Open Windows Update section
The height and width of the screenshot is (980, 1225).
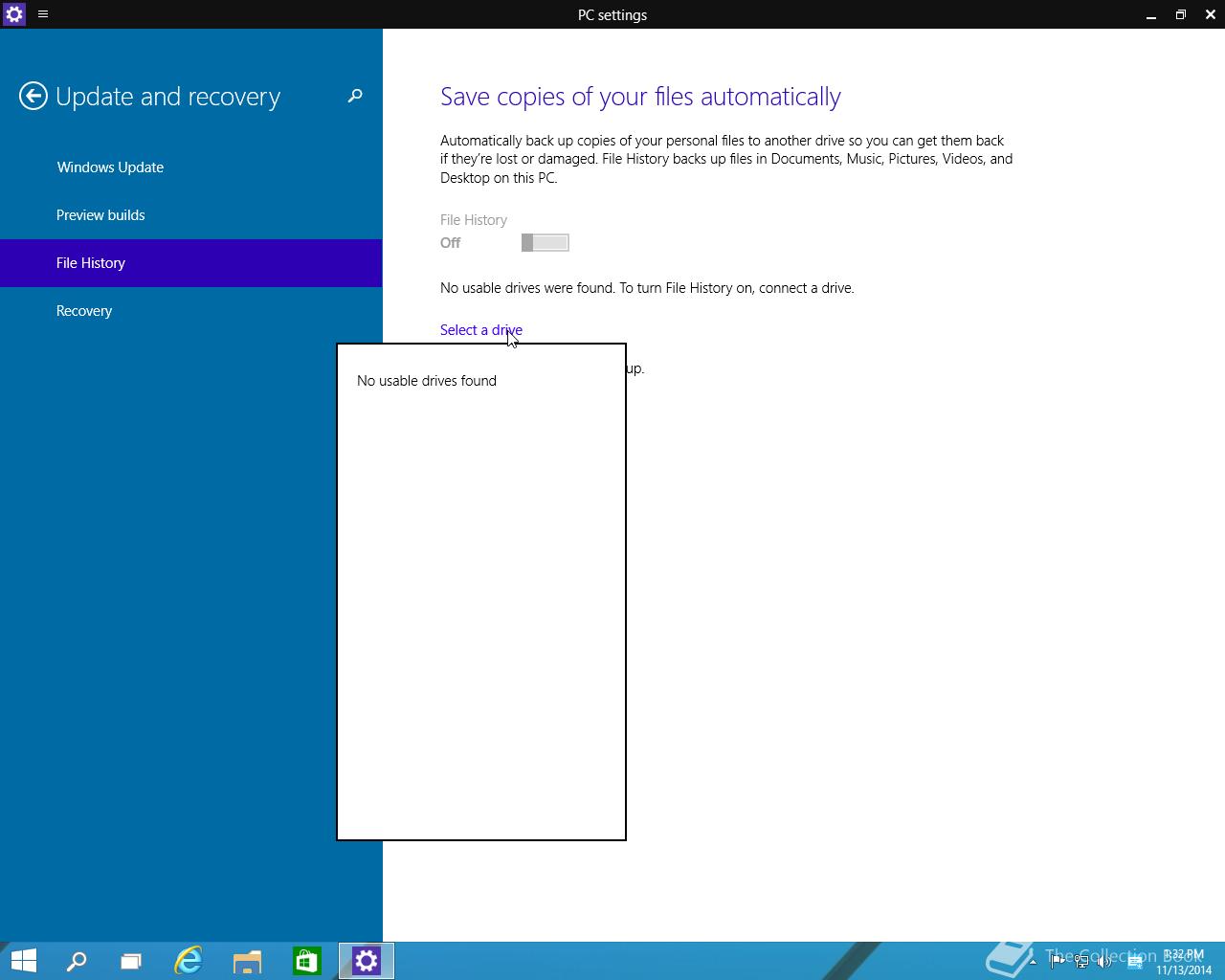pos(190,167)
